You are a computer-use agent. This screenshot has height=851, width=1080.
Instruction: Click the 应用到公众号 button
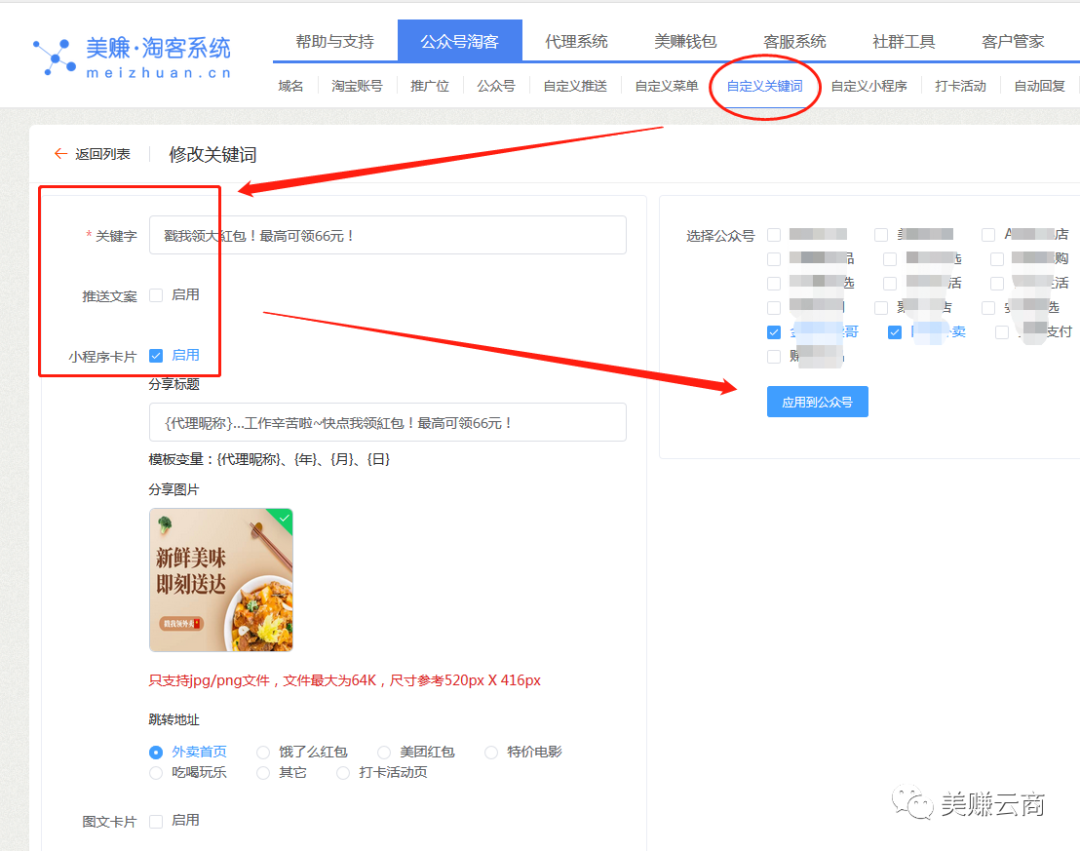pos(817,402)
